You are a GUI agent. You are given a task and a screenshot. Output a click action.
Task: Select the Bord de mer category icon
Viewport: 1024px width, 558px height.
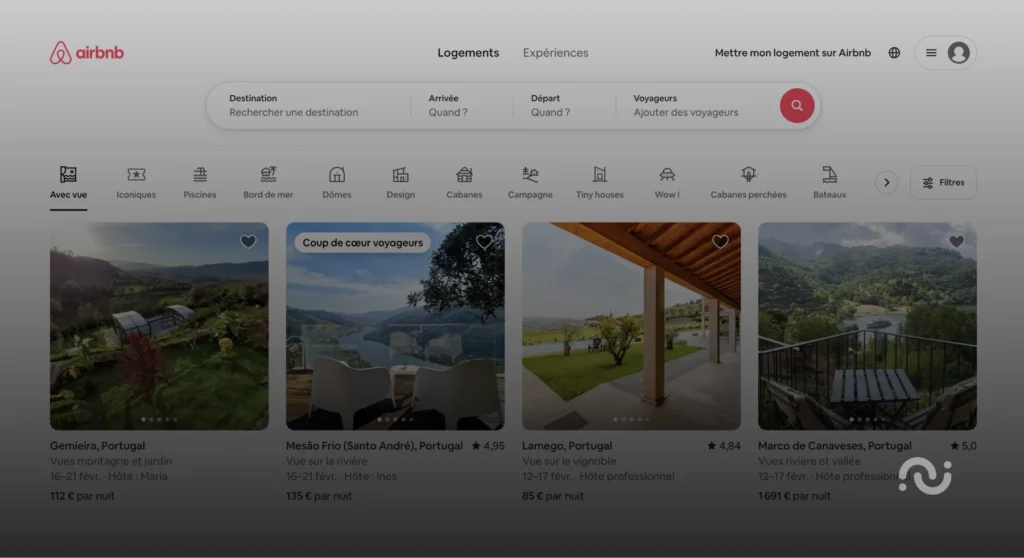[x=268, y=174]
